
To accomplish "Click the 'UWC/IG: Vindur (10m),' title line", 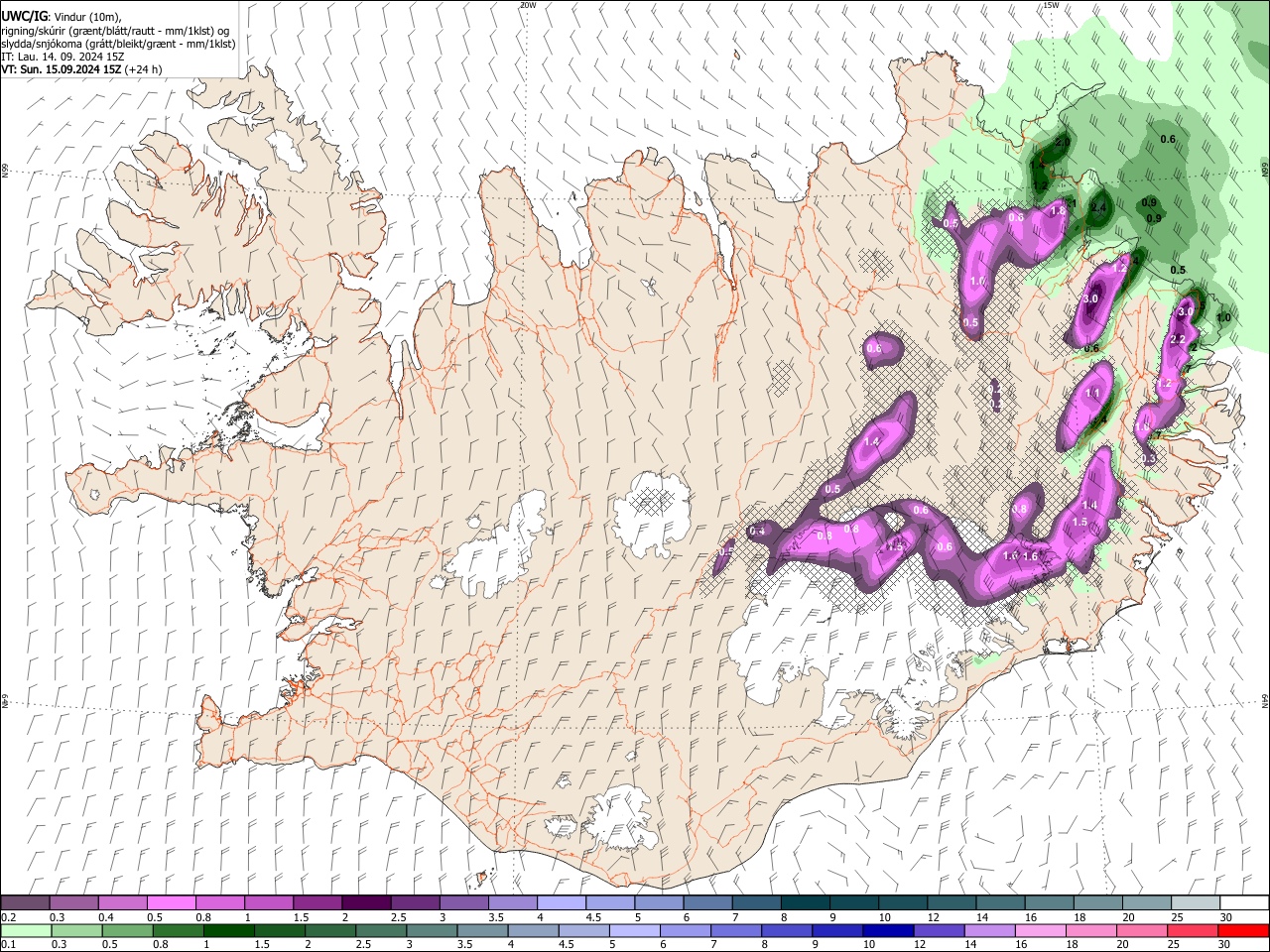I will click(x=62, y=17).
